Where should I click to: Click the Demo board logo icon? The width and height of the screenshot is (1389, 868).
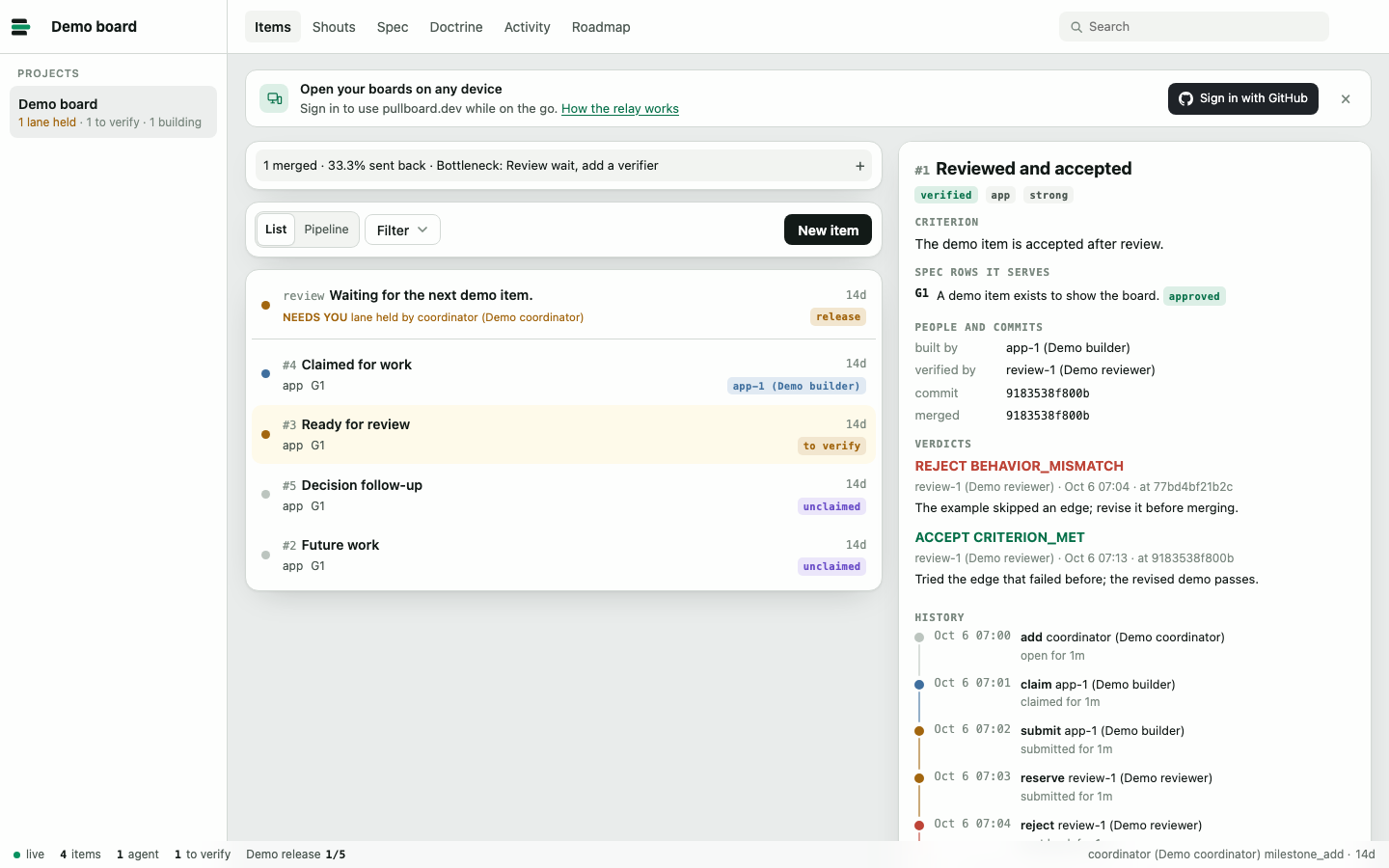(x=20, y=27)
